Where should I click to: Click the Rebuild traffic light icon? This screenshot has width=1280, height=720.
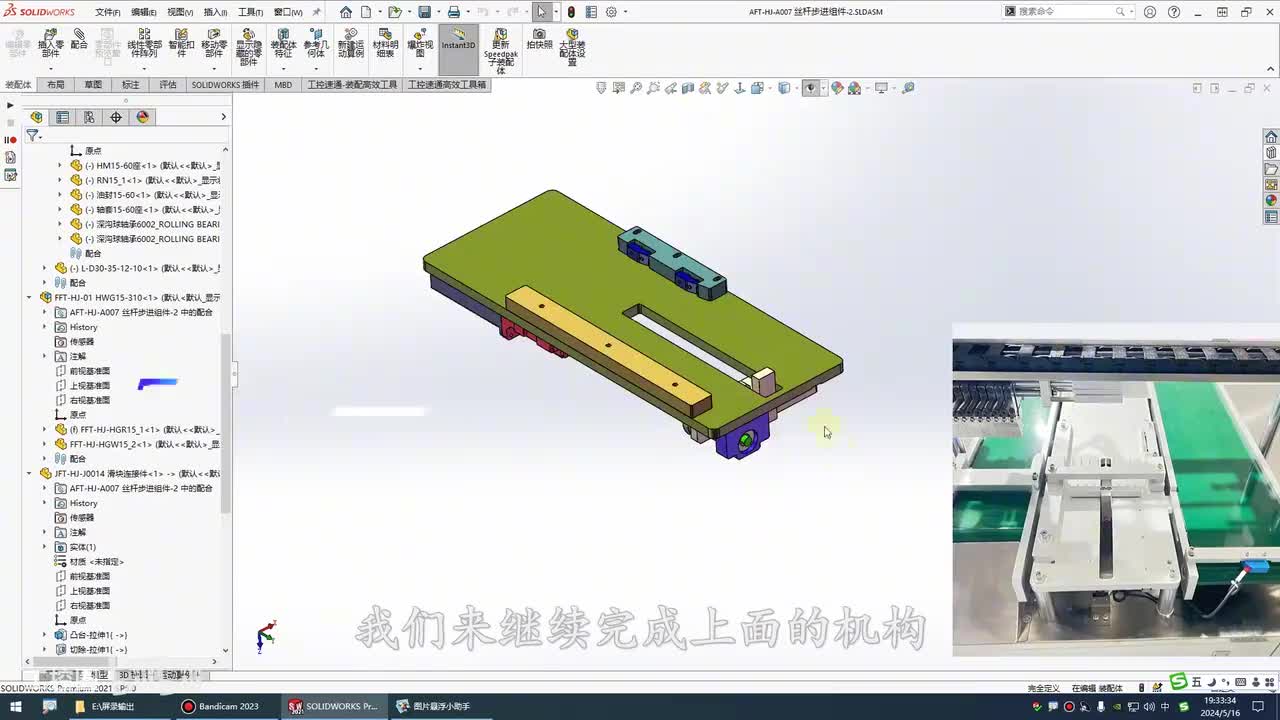[571, 12]
